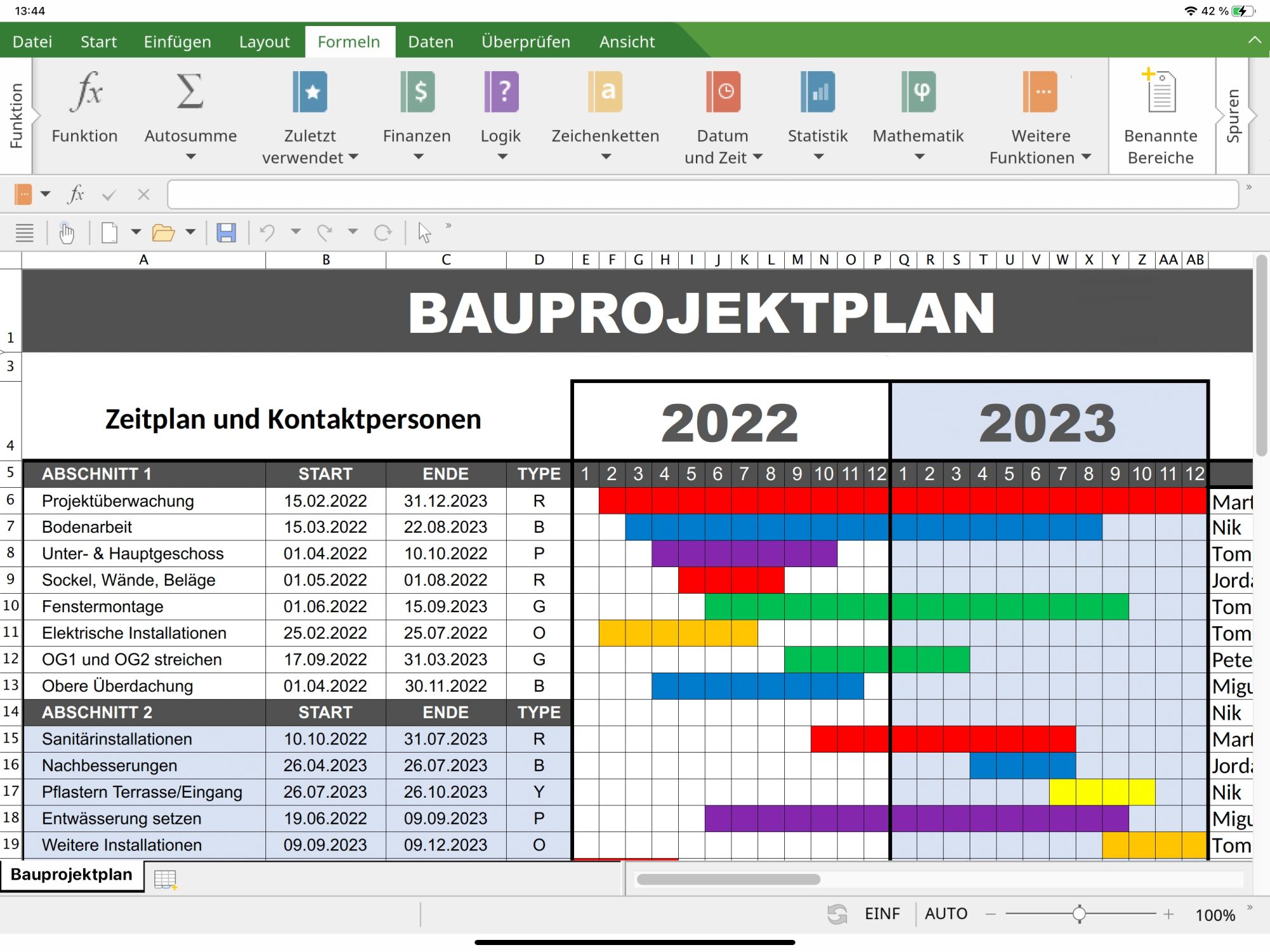The height and width of the screenshot is (952, 1270).
Task: Click the zoom in plus button
Action: [1168, 915]
